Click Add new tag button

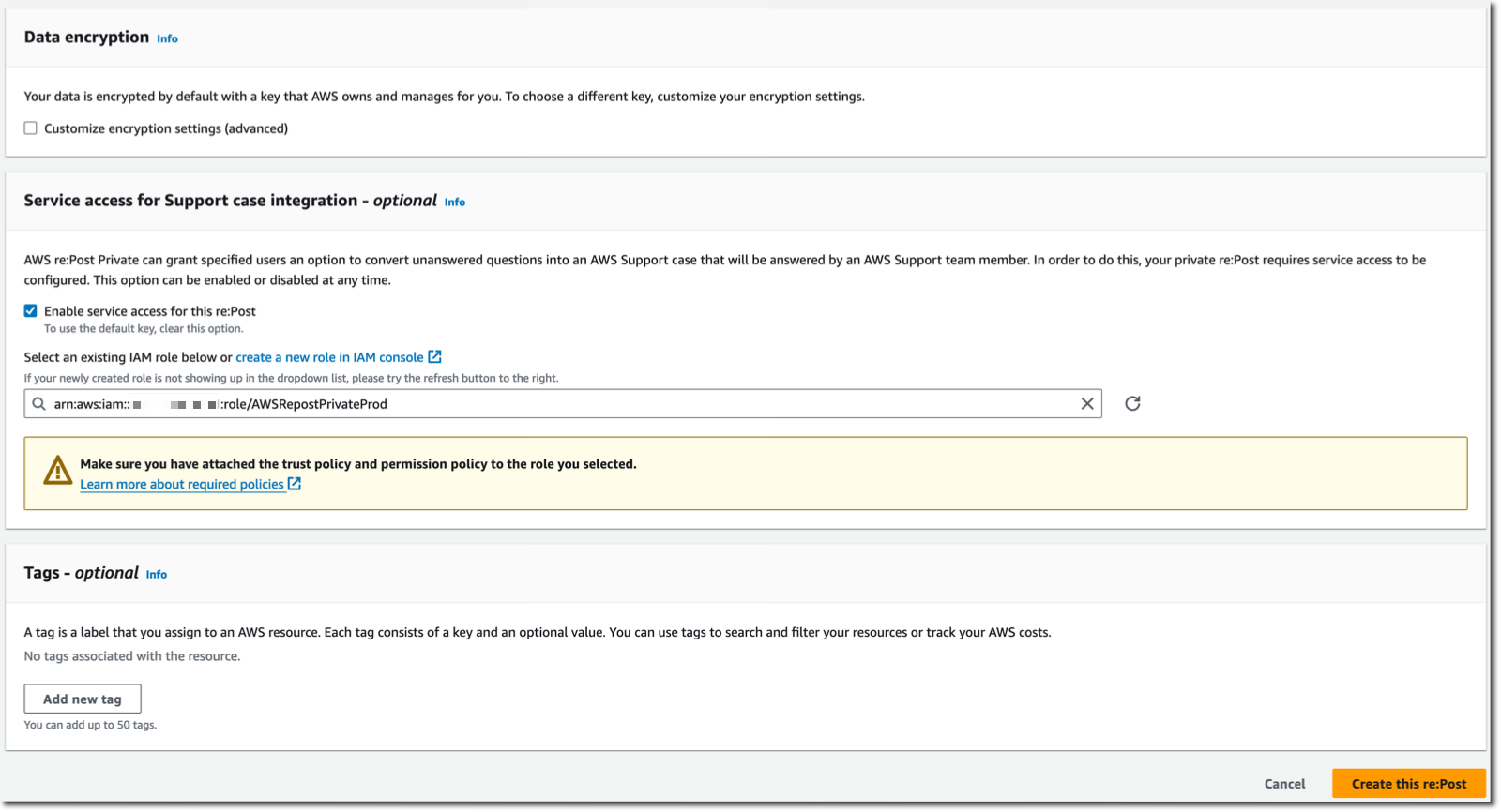click(83, 699)
